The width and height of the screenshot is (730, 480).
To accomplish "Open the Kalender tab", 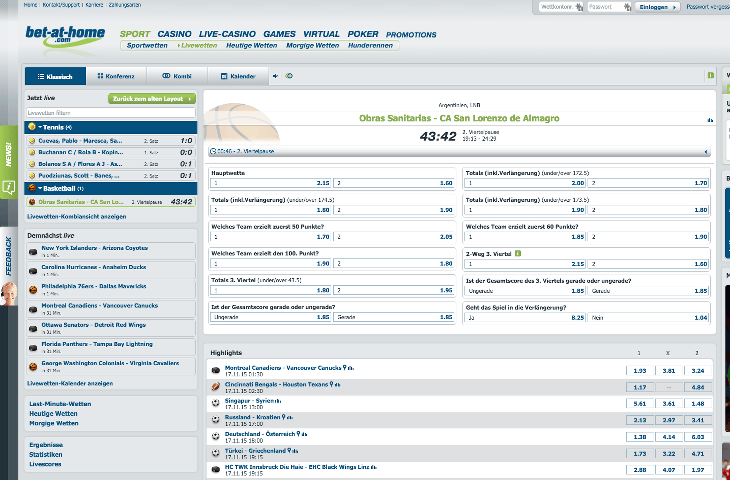I will (x=238, y=76).
